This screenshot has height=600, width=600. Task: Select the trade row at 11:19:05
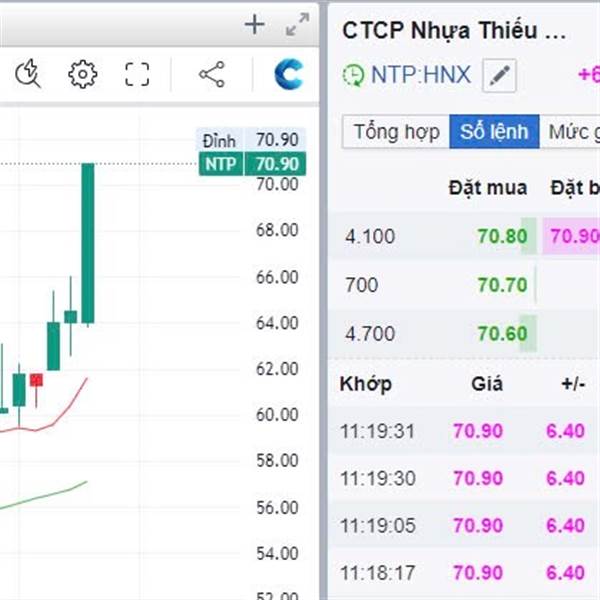pos(464,525)
